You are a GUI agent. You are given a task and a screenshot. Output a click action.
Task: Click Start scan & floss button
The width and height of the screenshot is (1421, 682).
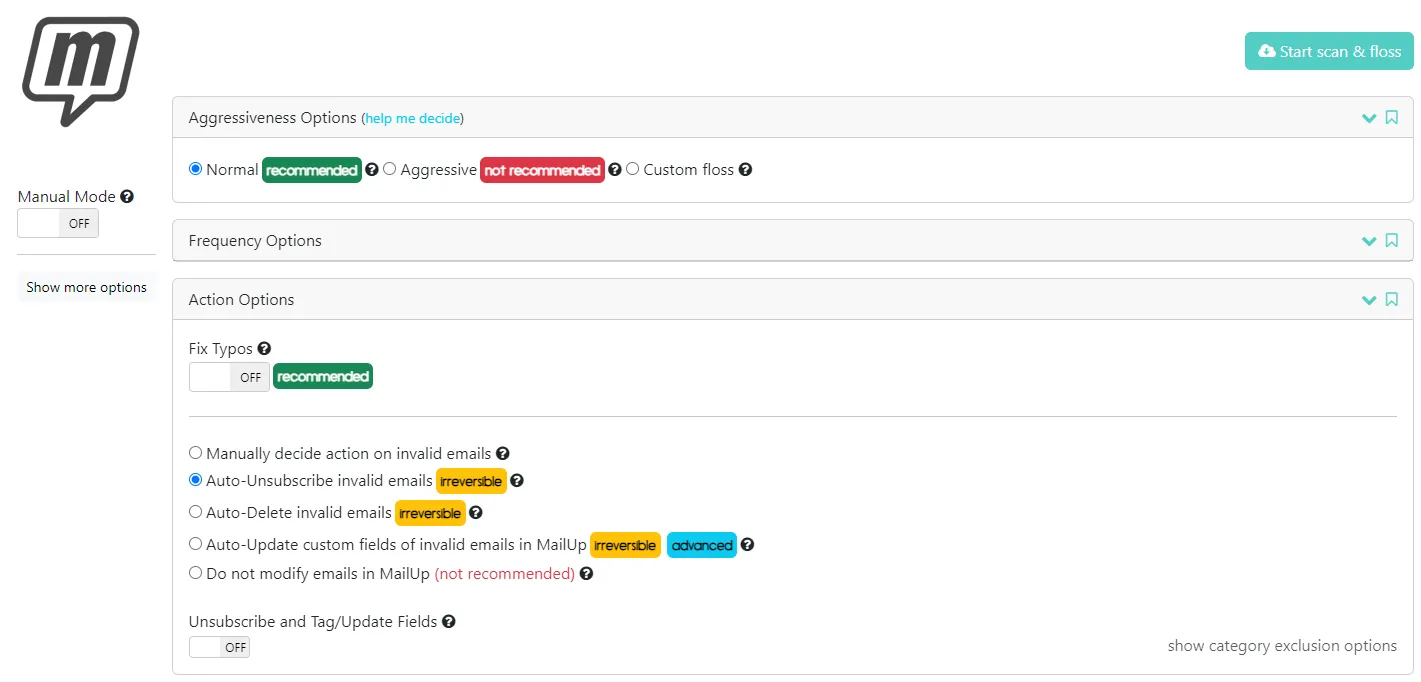[1329, 51]
